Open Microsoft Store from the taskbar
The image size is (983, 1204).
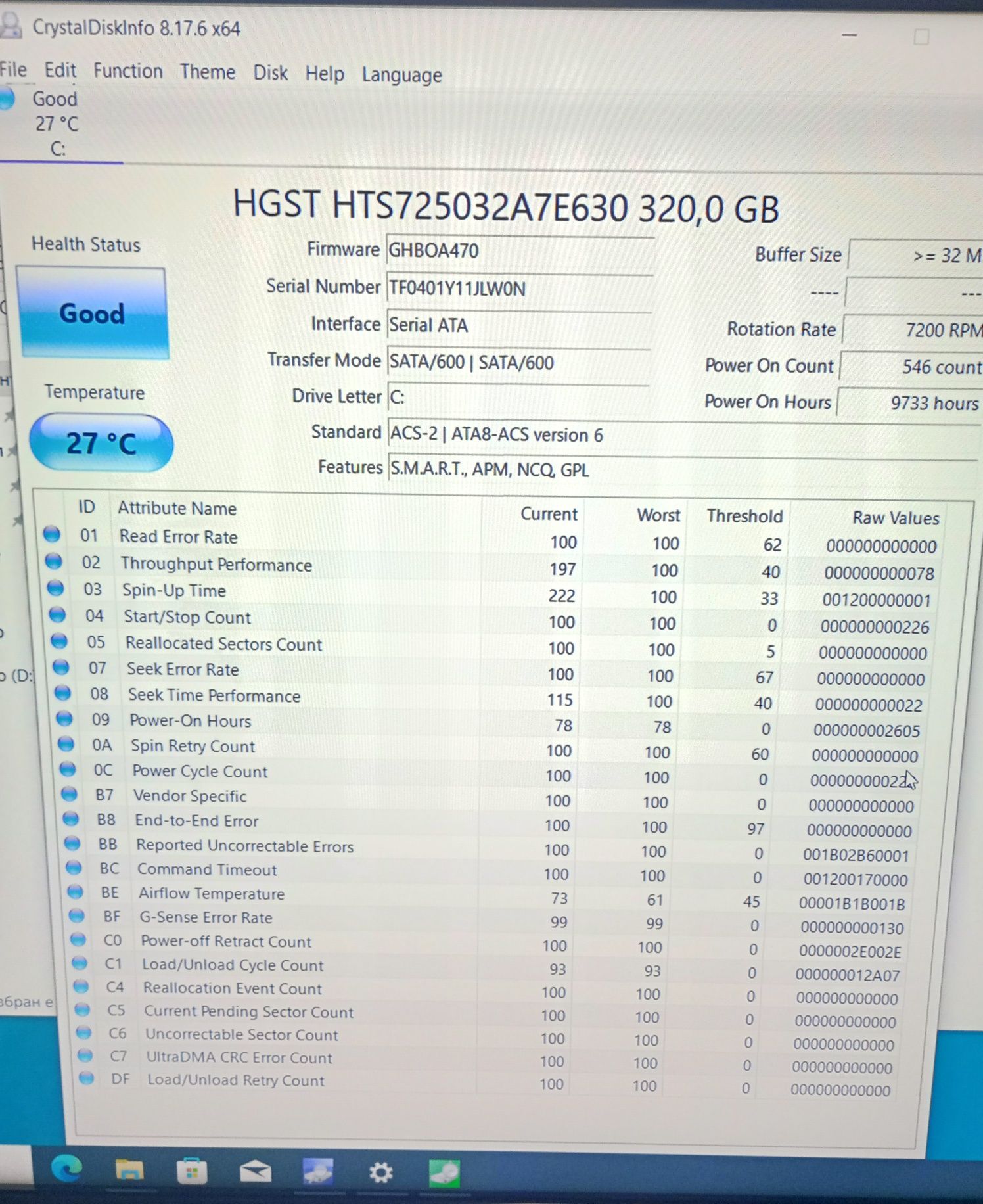point(192,1171)
